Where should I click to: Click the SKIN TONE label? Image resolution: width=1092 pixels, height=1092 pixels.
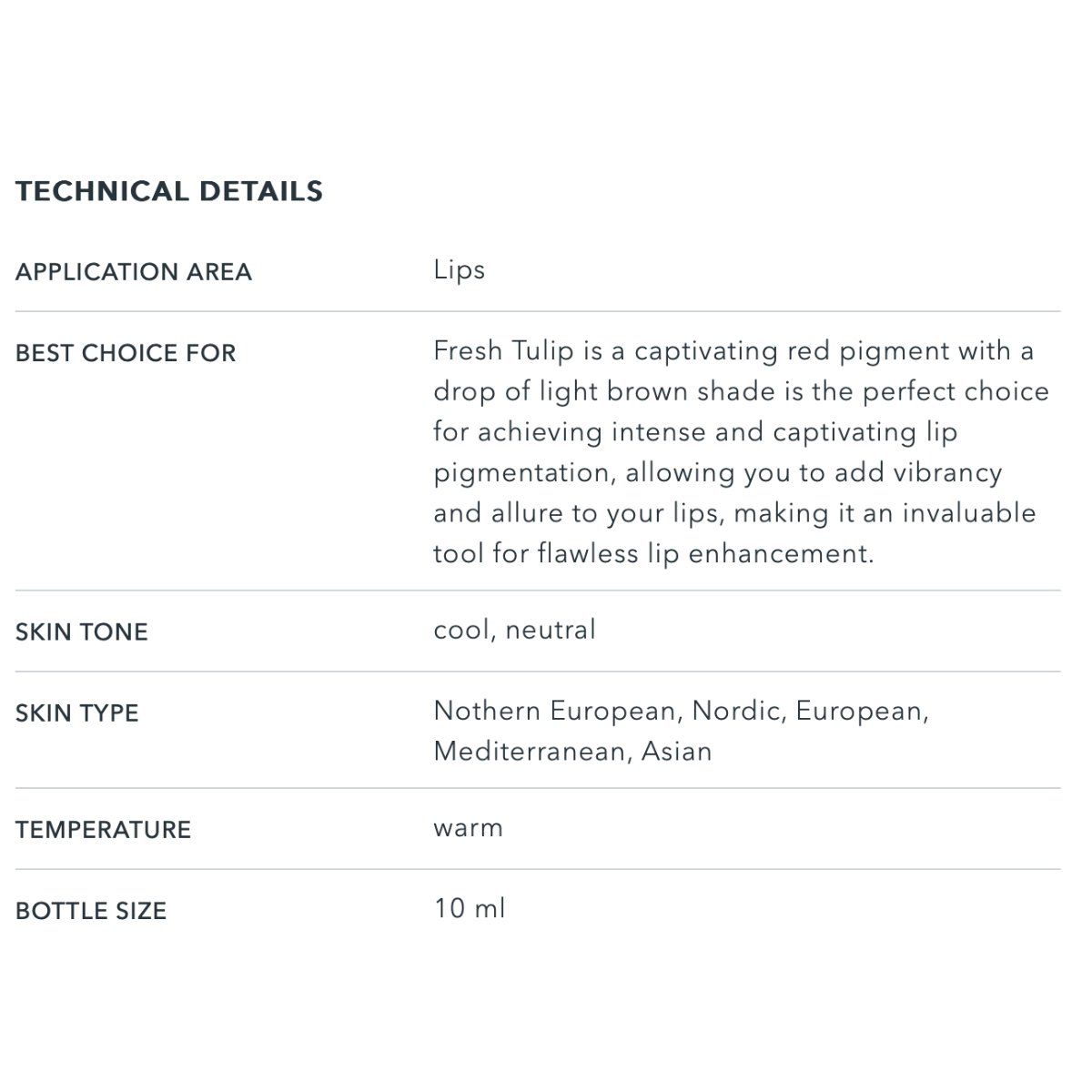tap(82, 632)
